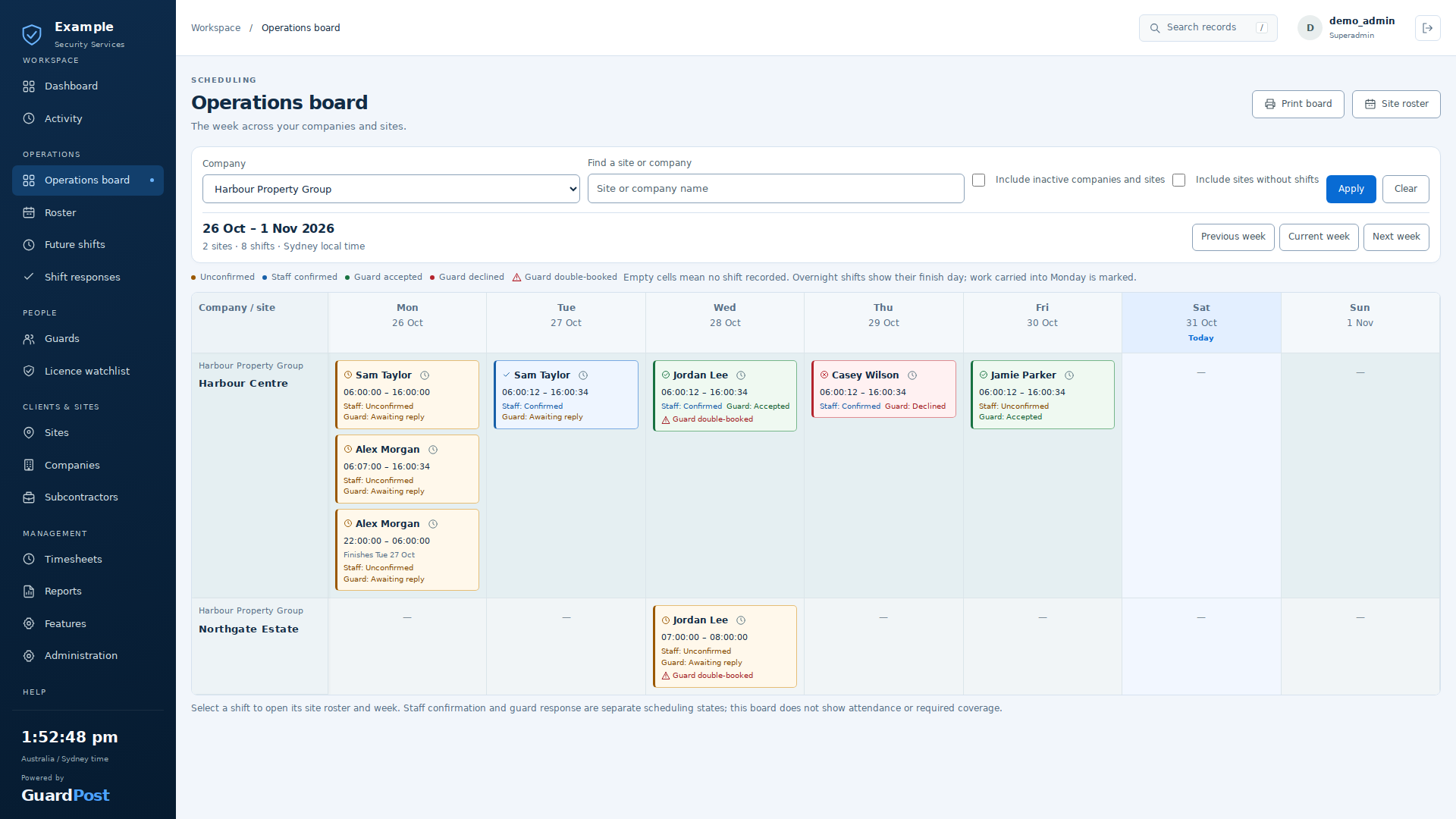Go to Previous week
This screenshot has width=1456, height=819.
(x=1233, y=237)
